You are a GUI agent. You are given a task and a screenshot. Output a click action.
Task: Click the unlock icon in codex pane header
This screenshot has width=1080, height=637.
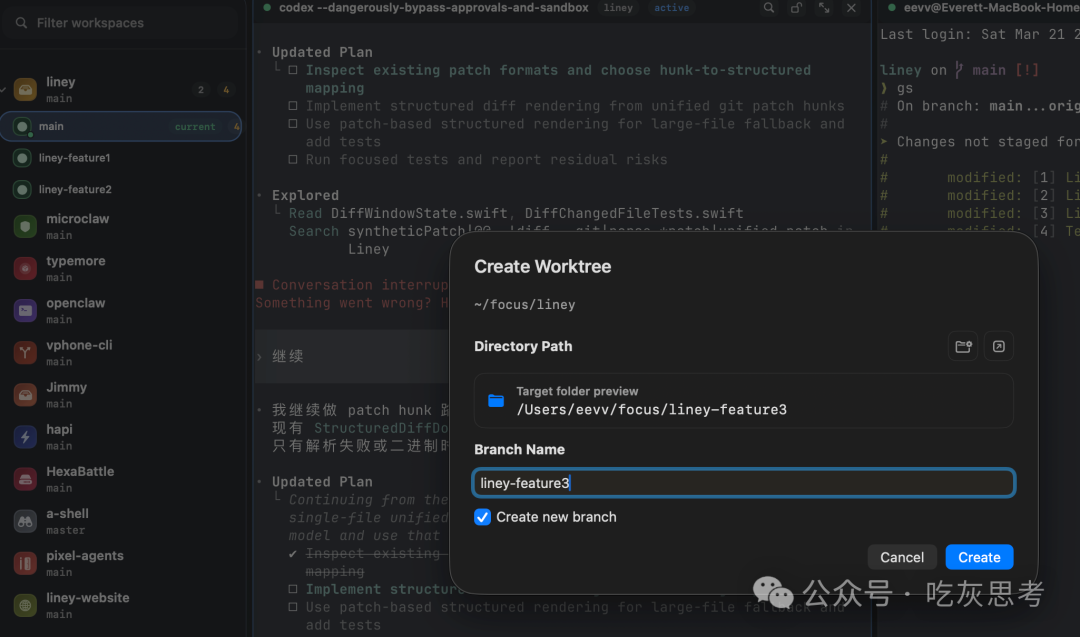(x=796, y=8)
